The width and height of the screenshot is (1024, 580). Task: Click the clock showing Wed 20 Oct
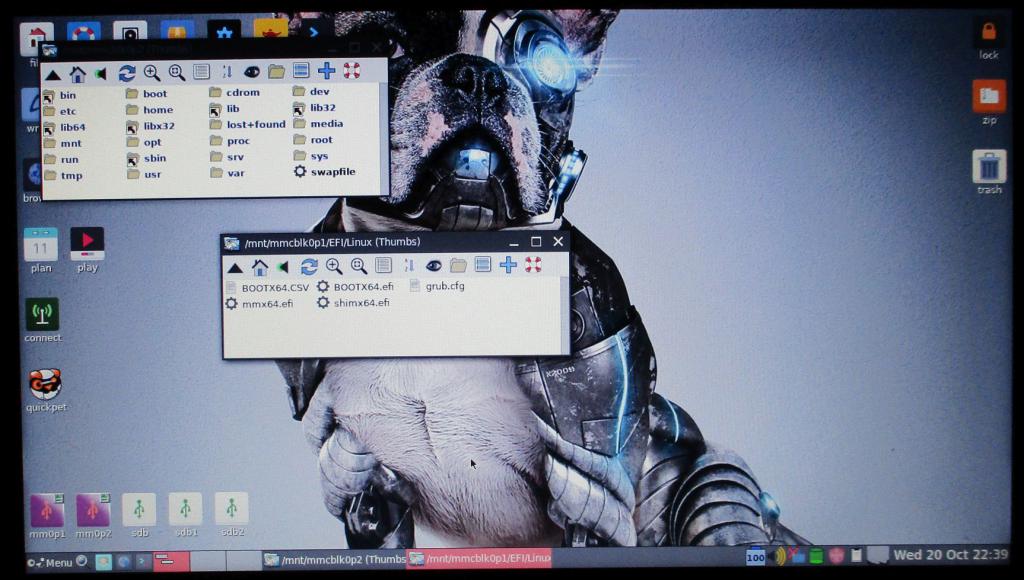point(950,555)
